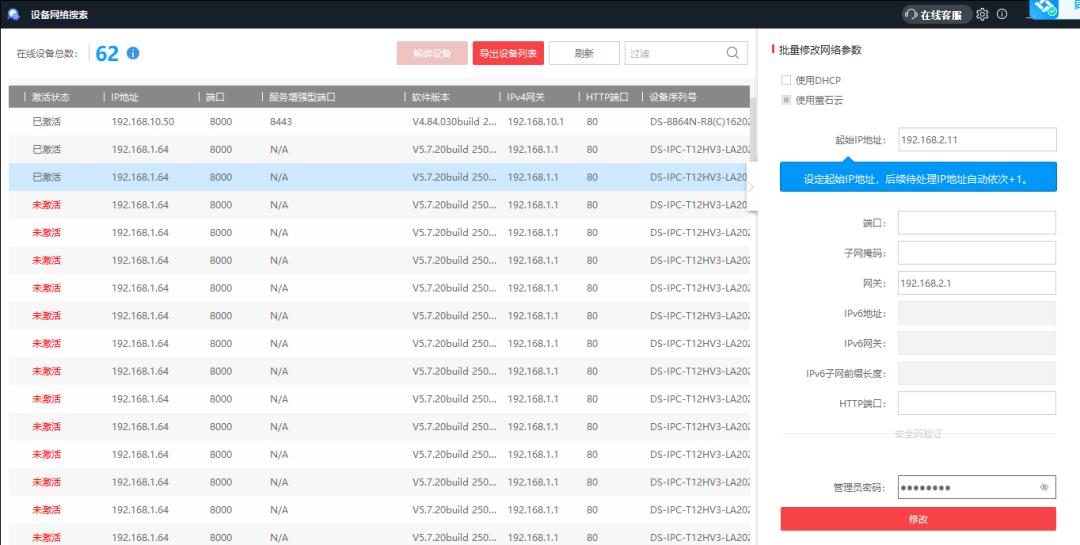The width and height of the screenshot is (1080, 545).
Task: Show admin password using eye icon
Action: 1044,488
